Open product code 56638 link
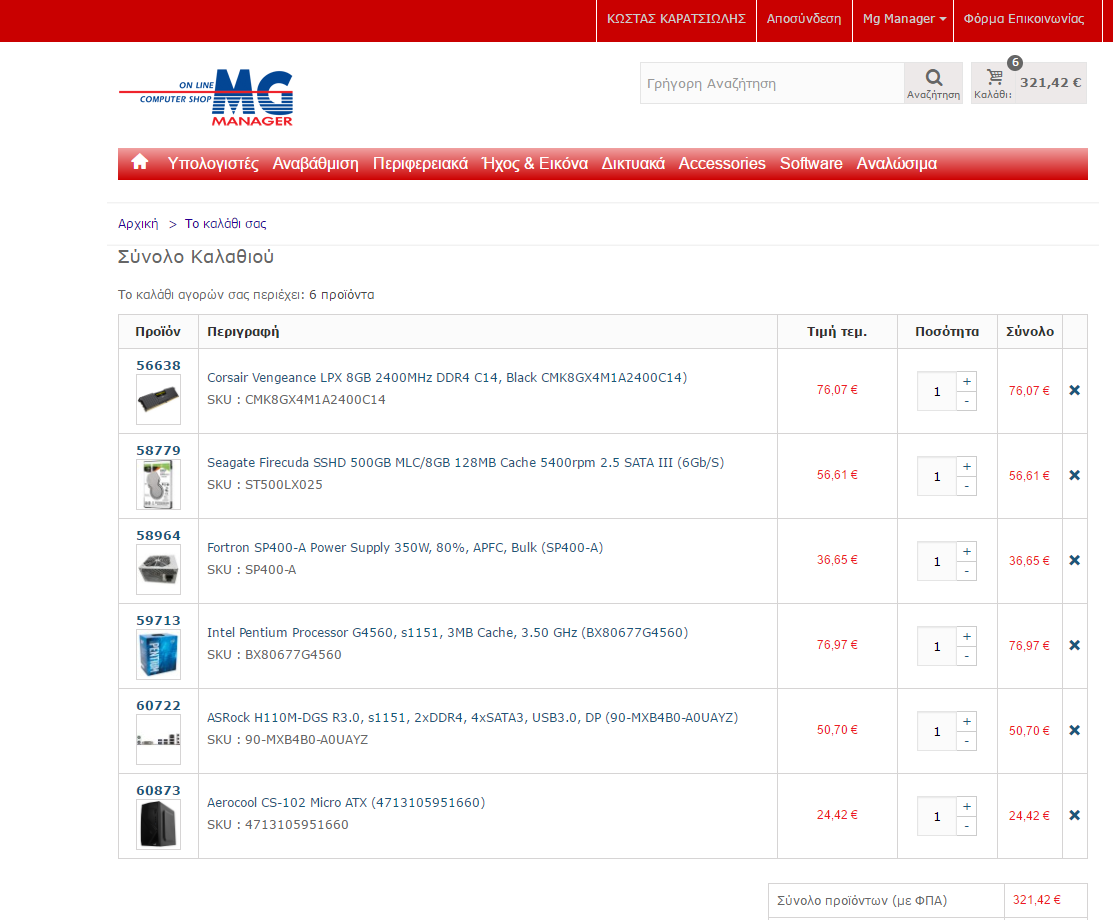This screenshot has width=1113, height=920. tap(158, 366)
